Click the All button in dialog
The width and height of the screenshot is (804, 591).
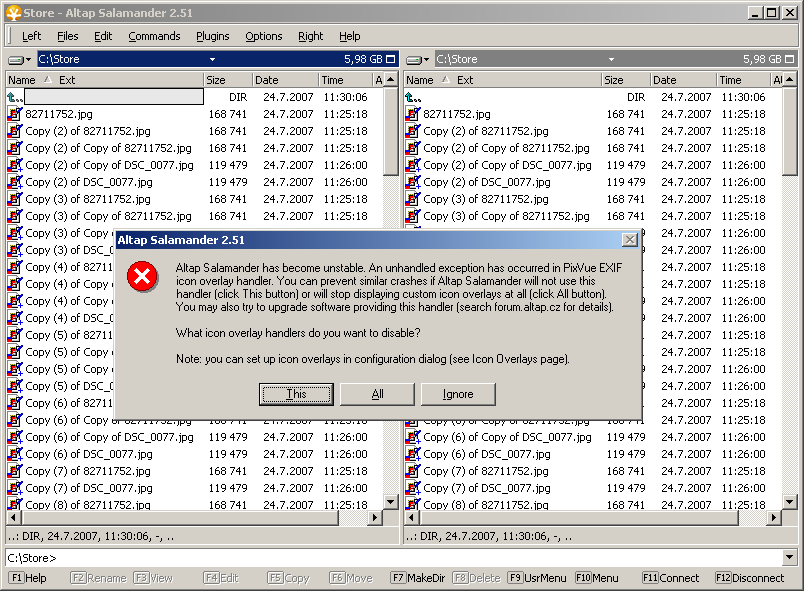point(377,394)
